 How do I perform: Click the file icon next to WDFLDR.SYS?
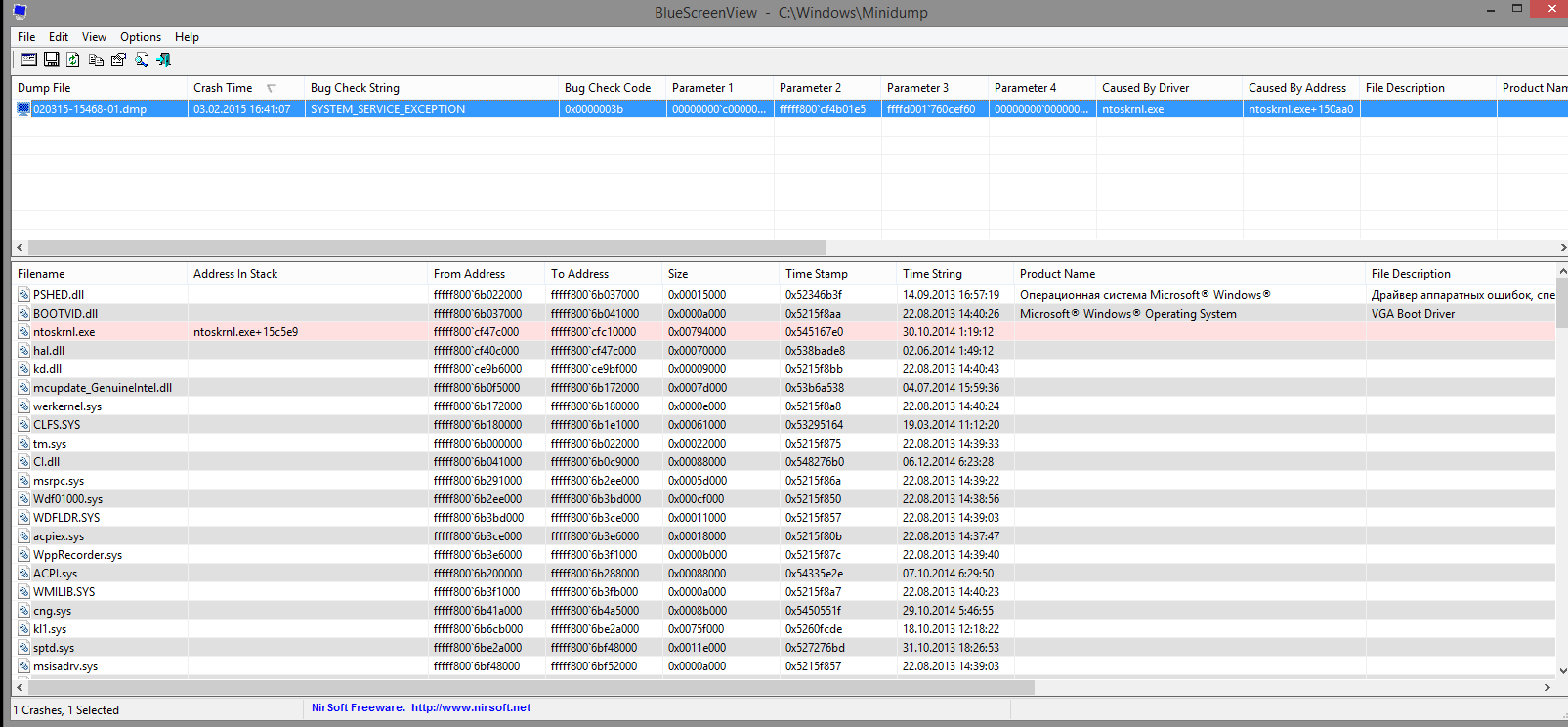(23, 518)
